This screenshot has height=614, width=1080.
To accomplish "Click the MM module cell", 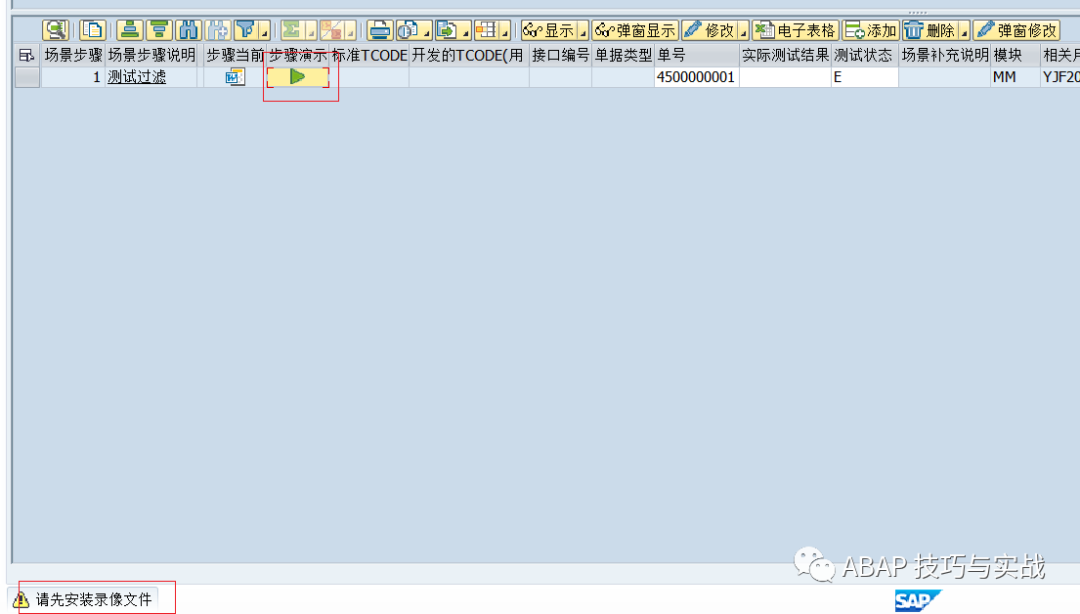I will 1016,77.
